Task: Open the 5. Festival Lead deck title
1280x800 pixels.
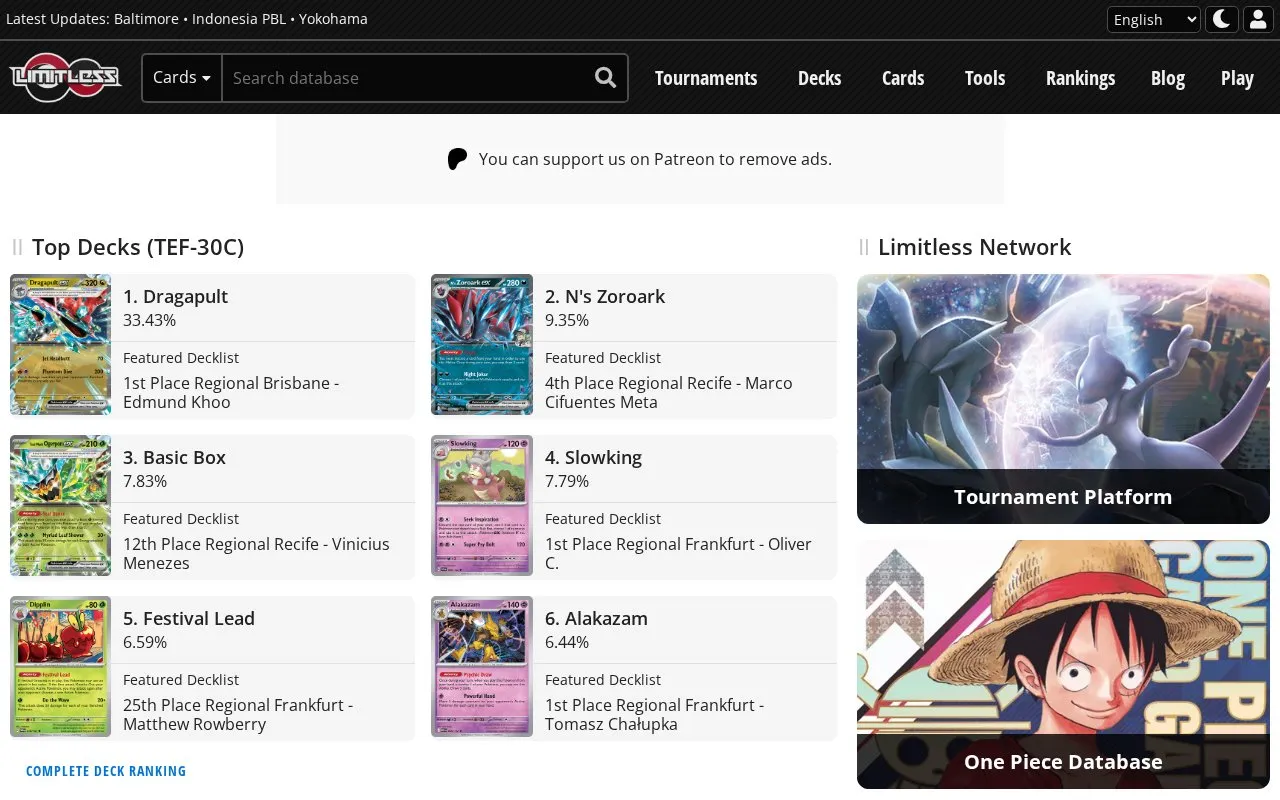Action: (189, 618)
